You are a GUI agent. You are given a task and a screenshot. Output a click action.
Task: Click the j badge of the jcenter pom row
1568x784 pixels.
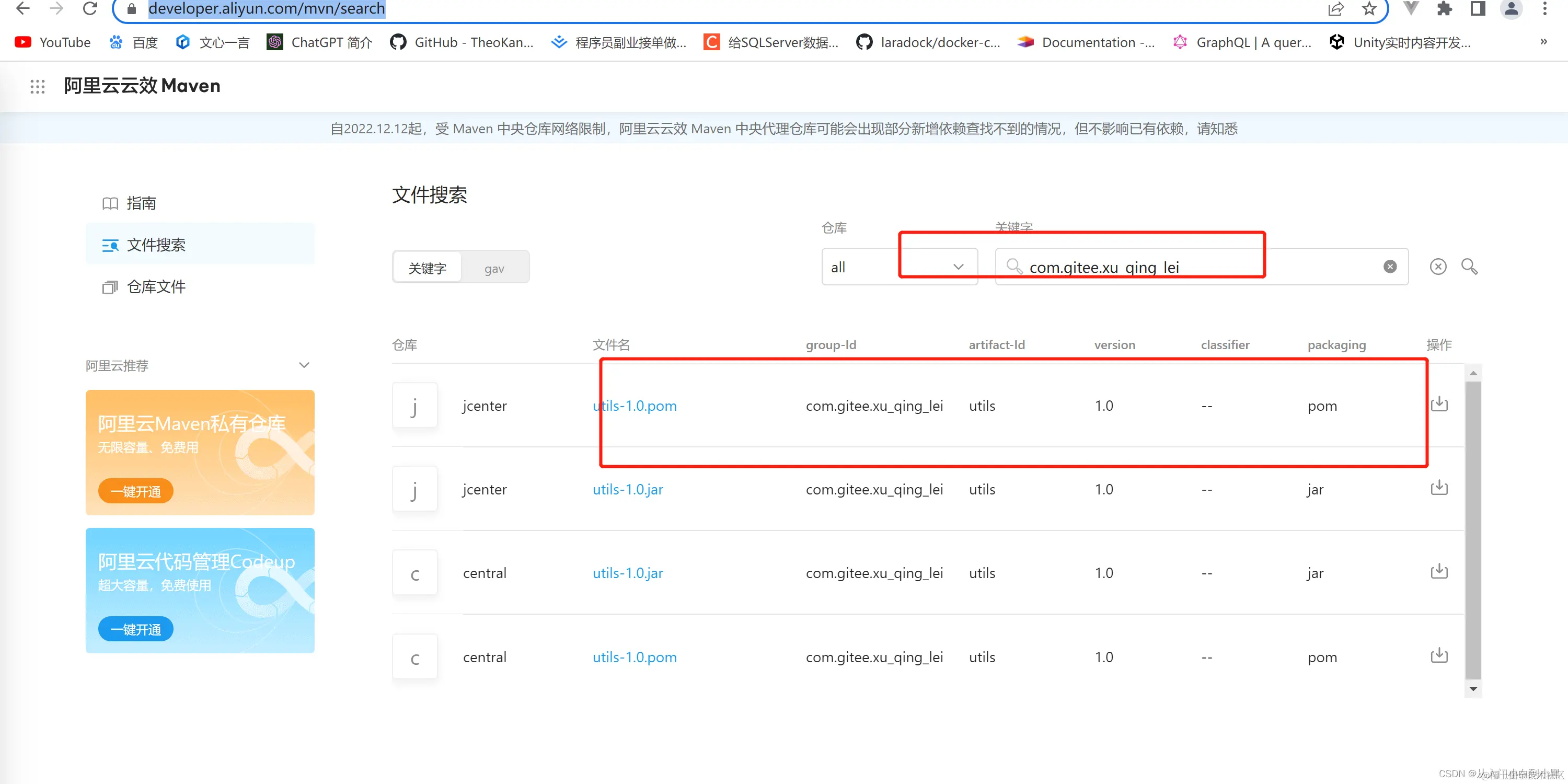point(414,406)
